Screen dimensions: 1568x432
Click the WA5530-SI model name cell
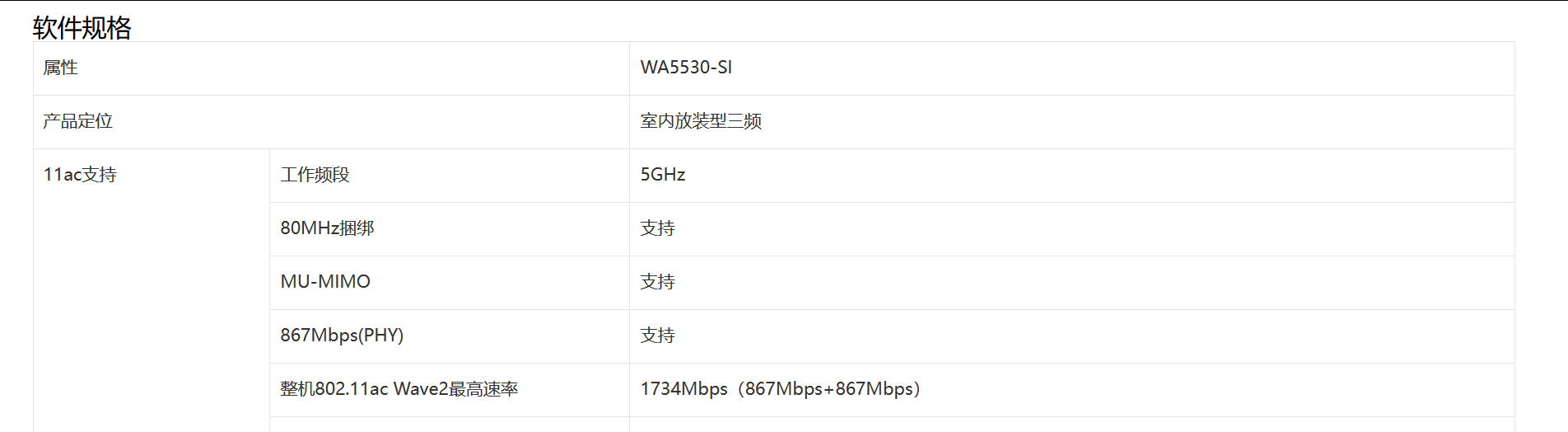(x=686, y=68)
